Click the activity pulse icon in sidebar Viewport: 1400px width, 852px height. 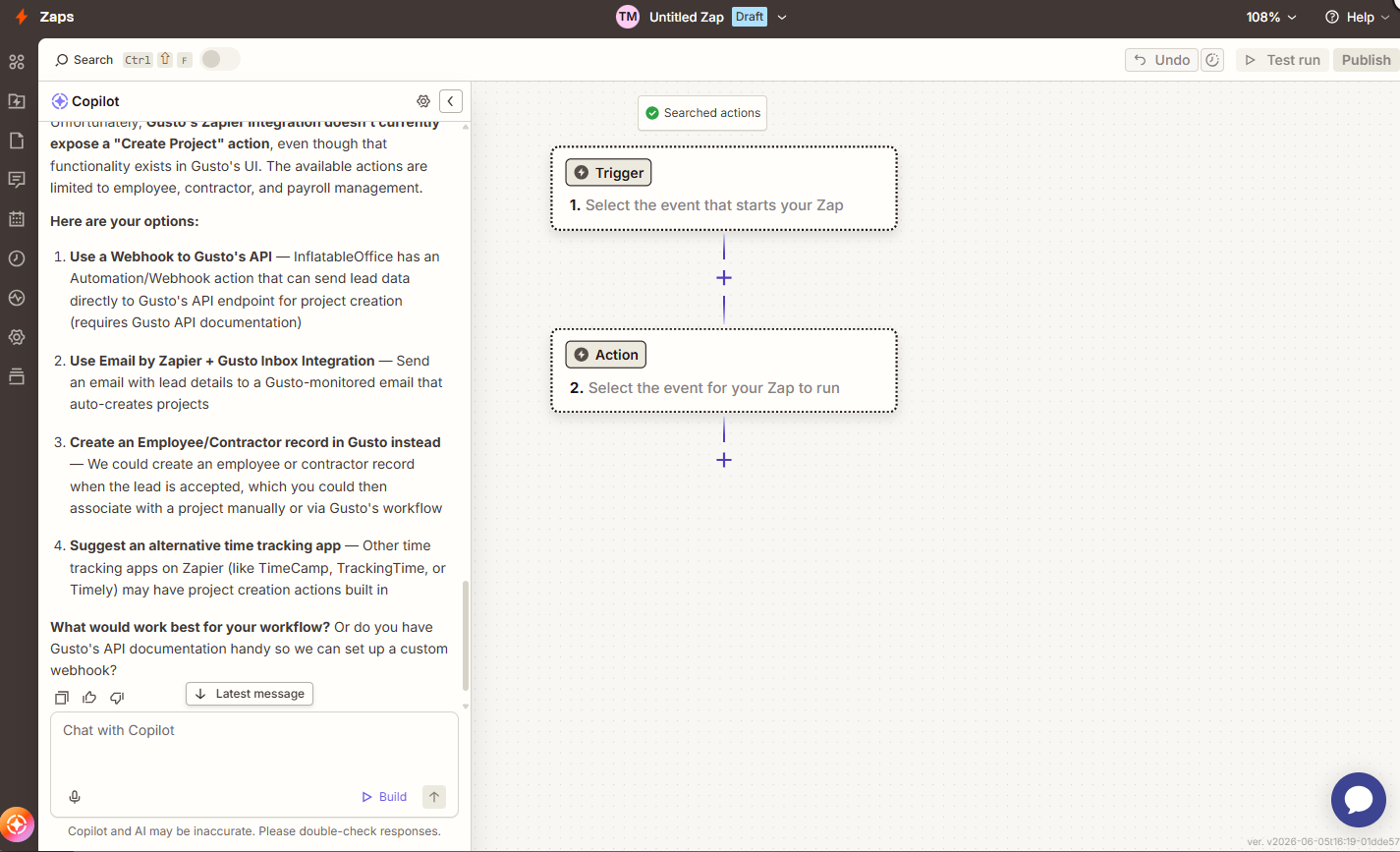click(x=17, y=298)
